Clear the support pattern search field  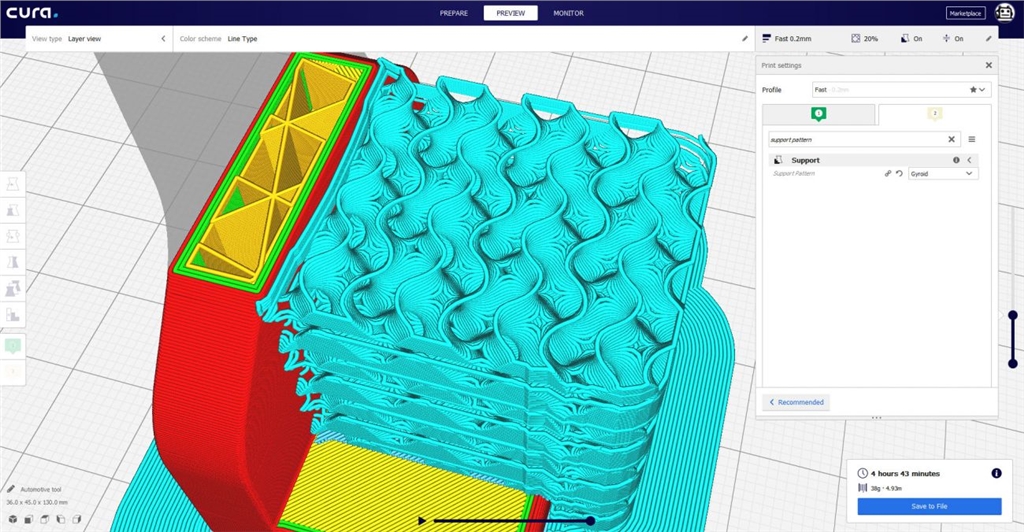pos(951,139)
